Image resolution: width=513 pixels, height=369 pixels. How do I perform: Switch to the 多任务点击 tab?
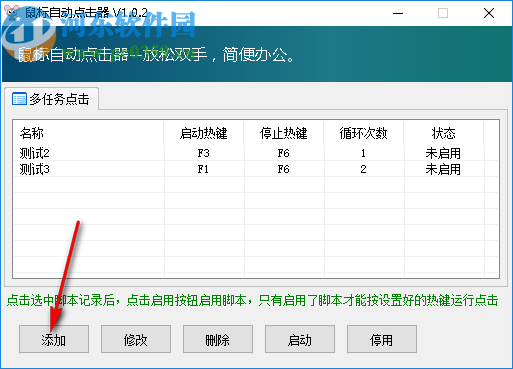[x=51, y=99]
